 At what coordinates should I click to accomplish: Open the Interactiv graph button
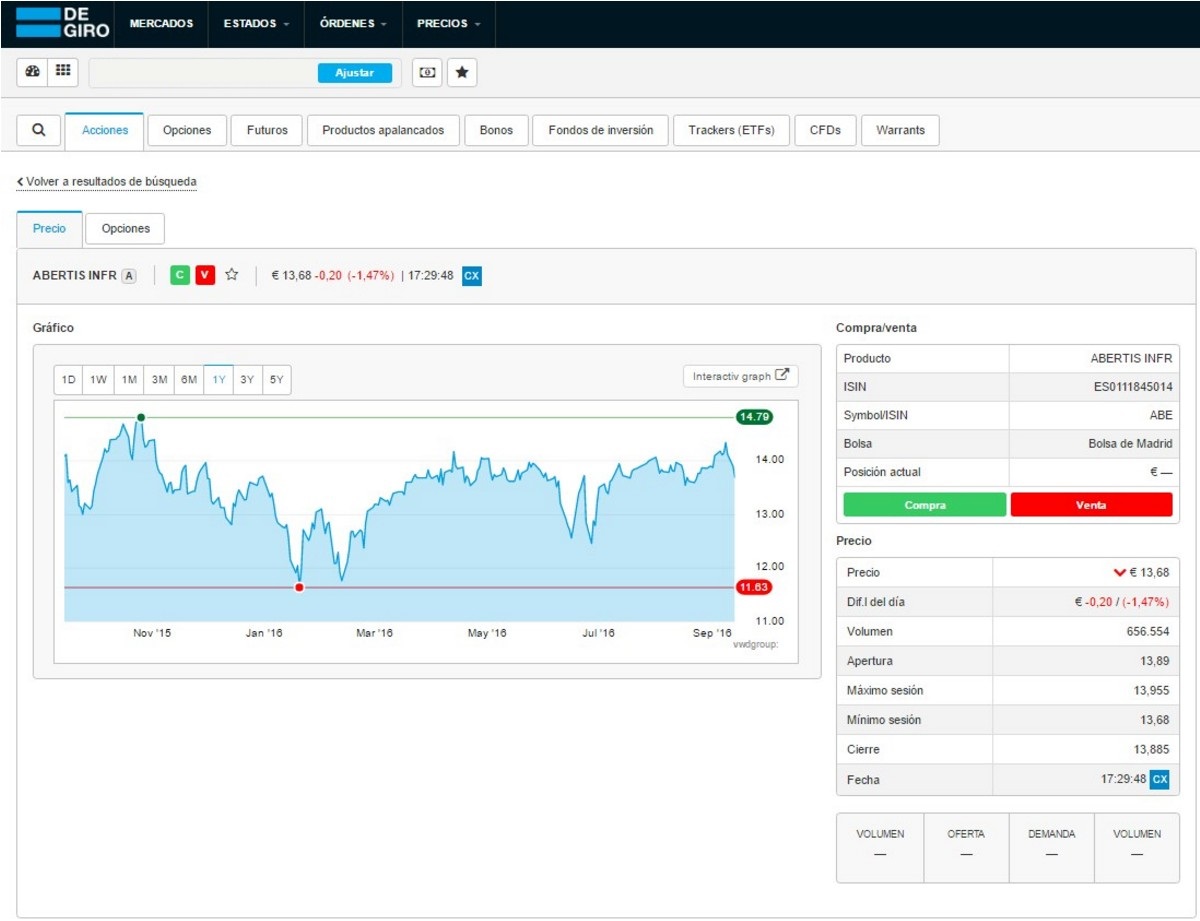pyautogui.click(x=741, y=376)
